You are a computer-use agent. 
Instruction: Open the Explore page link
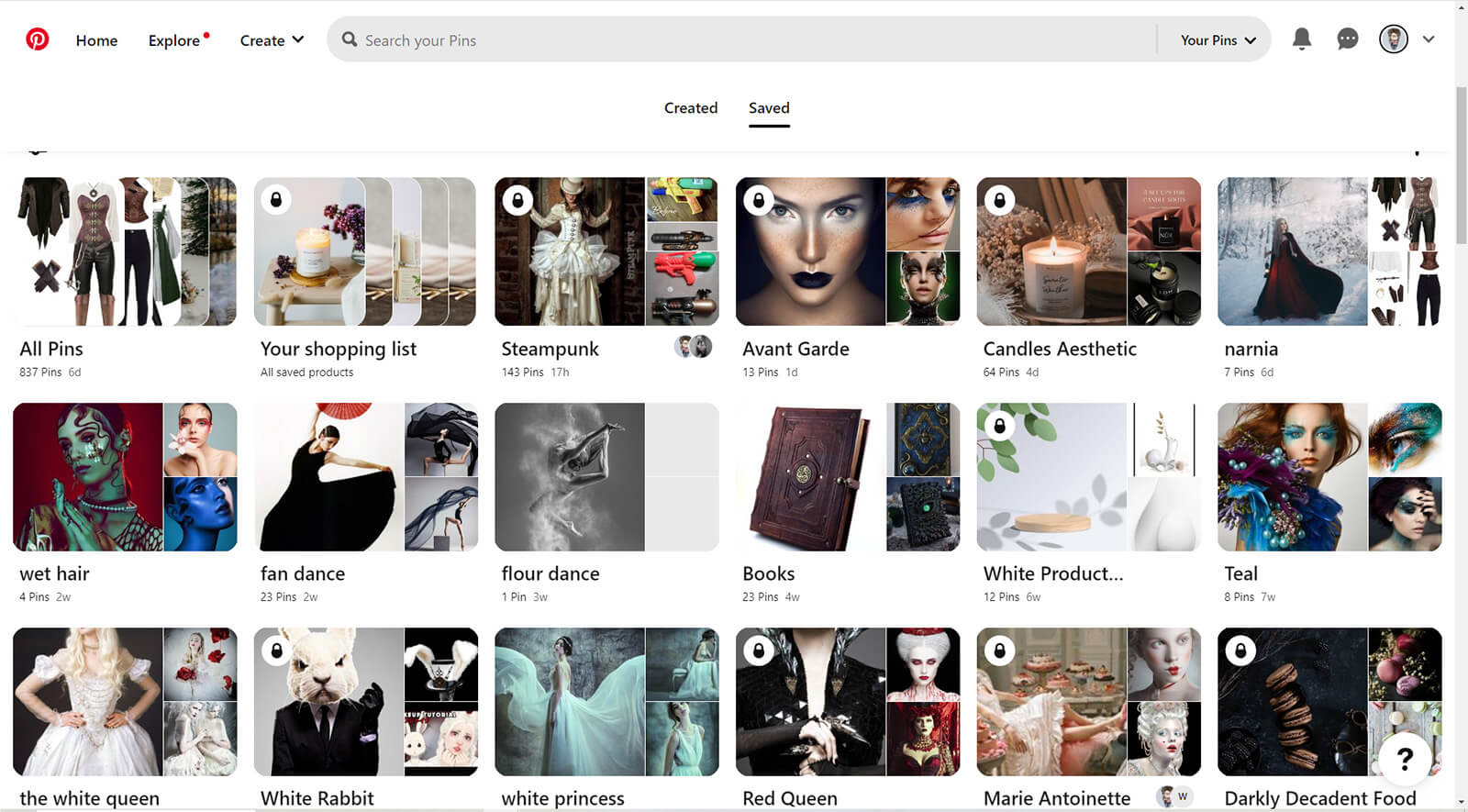[174, 40]
